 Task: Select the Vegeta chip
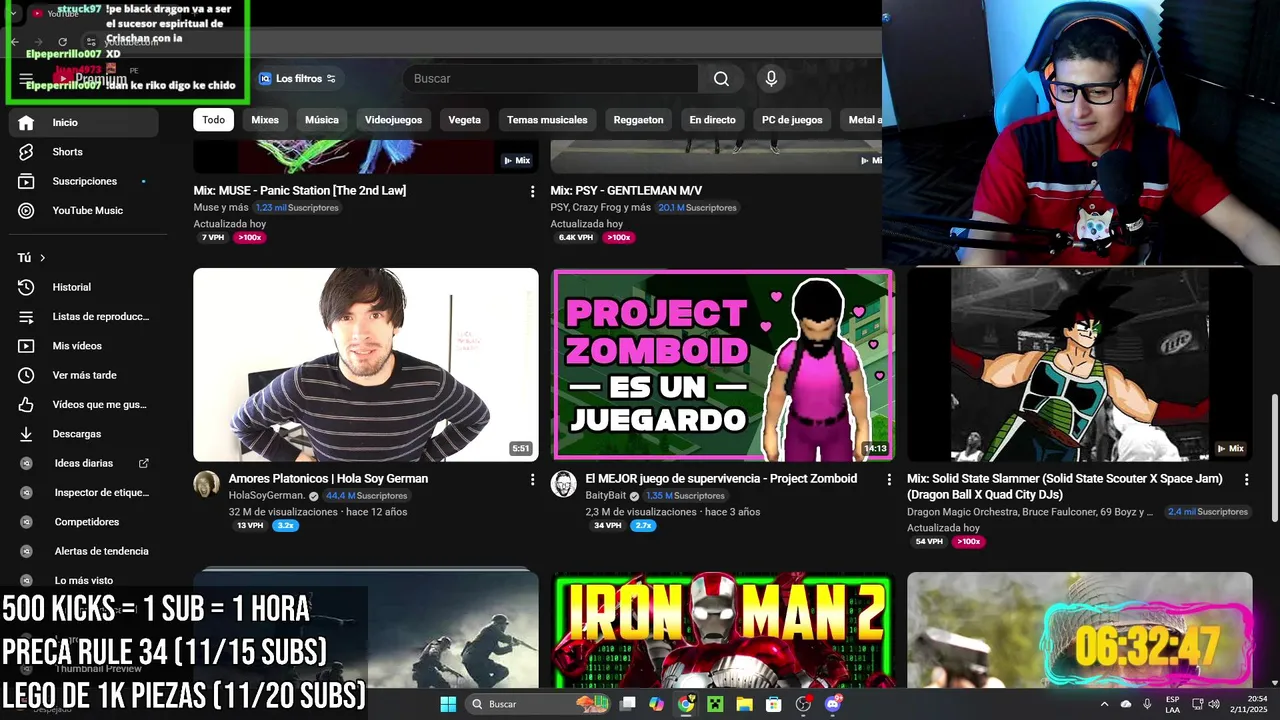[464, 120]
